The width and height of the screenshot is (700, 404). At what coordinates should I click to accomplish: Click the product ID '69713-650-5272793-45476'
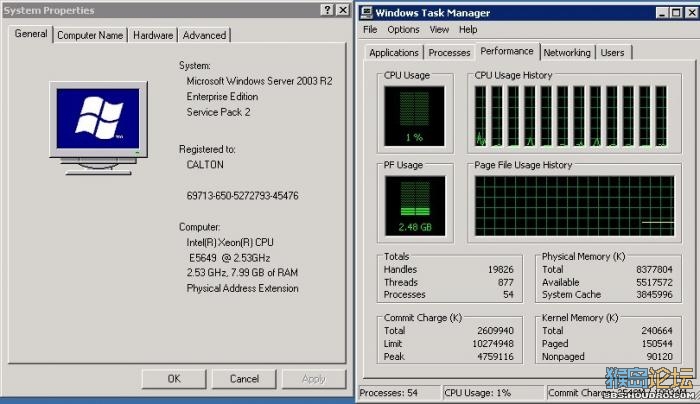242,196
